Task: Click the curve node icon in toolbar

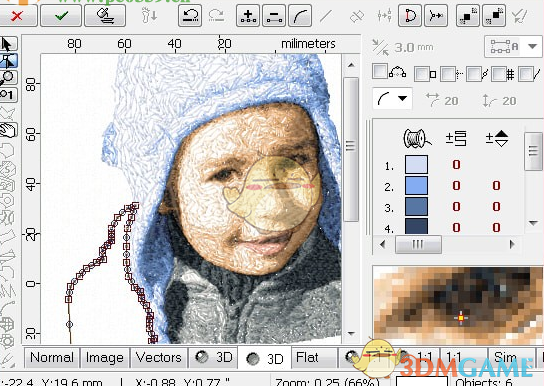Action: point(300,16)
